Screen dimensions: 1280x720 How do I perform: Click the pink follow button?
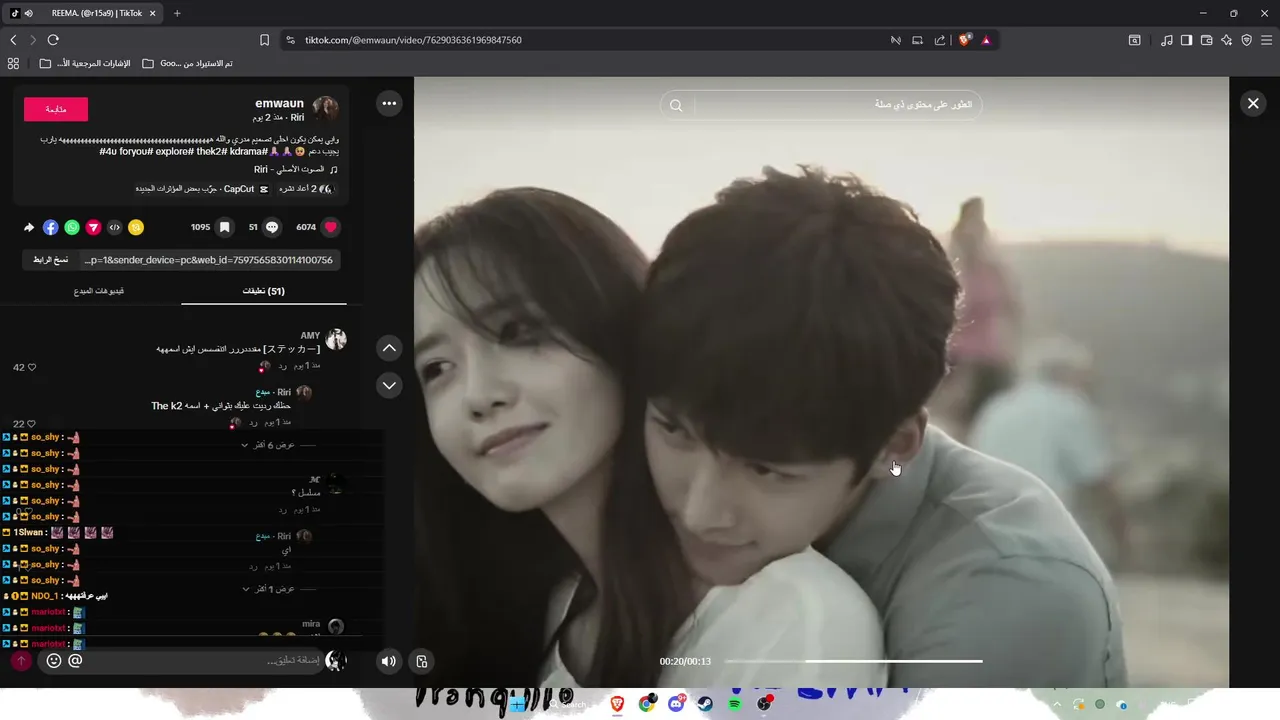click(56, 109)
